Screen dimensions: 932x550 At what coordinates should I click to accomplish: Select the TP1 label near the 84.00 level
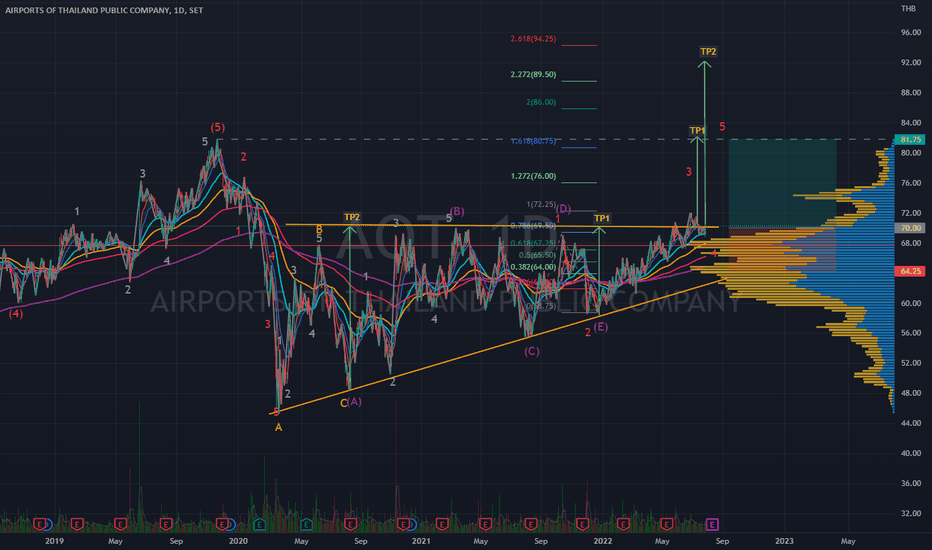click(x=697, y=131)
